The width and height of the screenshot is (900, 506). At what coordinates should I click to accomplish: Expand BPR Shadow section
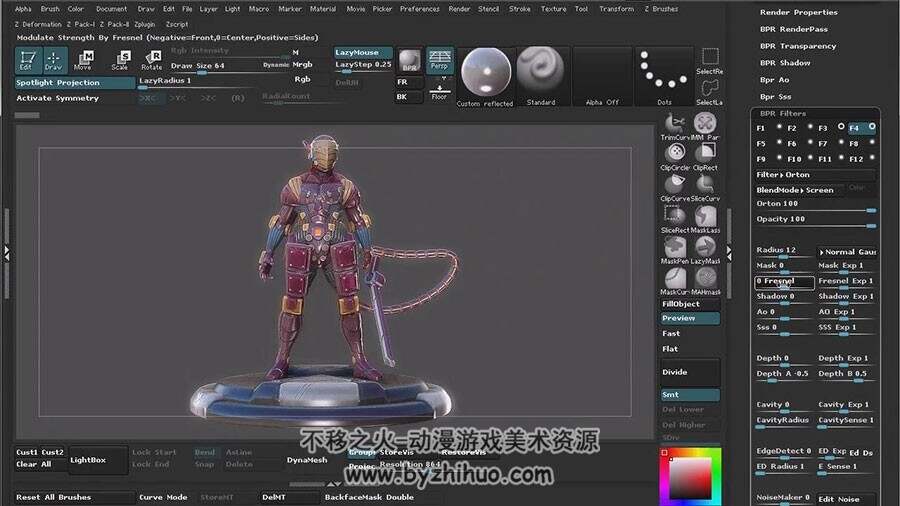pos(785,63)
